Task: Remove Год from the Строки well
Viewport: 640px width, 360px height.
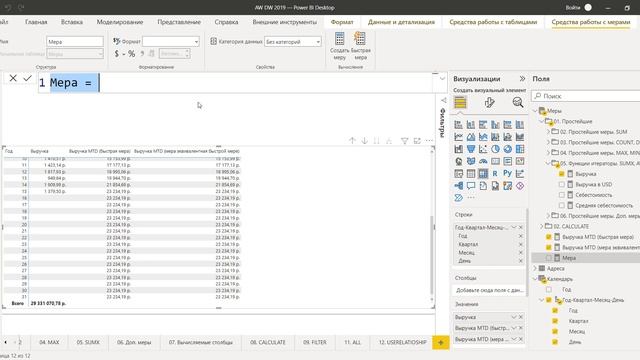Action: point(520,236)
